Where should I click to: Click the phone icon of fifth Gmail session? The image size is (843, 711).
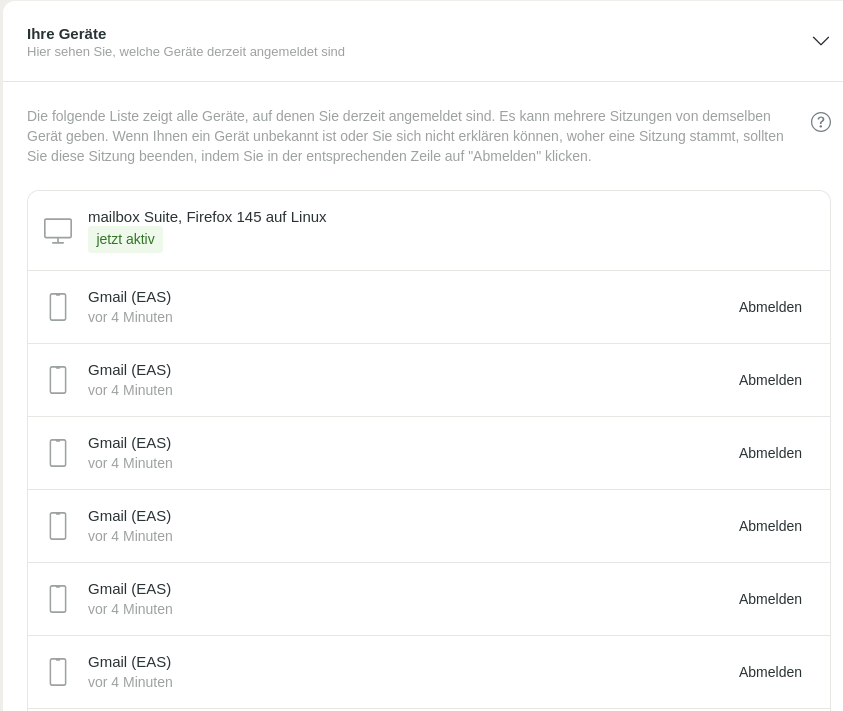[58, 599]
